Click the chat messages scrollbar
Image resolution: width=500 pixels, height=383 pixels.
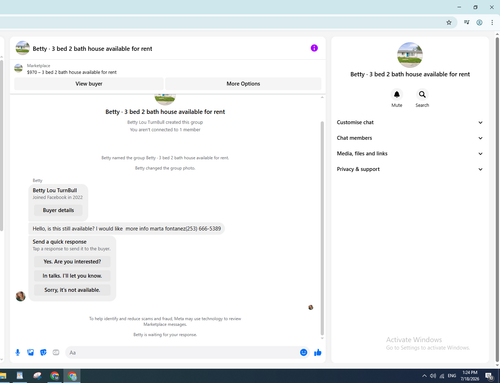pyautogui.click(x=322, y=228)
